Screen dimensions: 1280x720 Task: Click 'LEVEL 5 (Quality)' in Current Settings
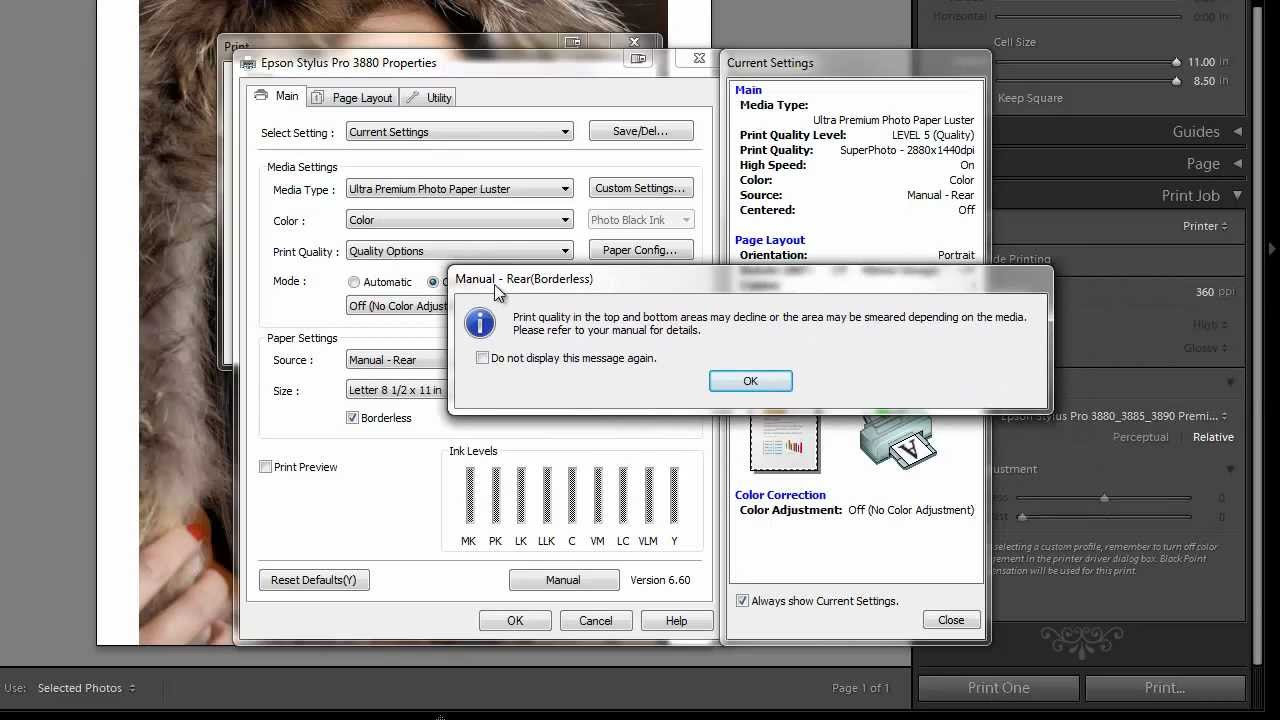pos(933,135)
